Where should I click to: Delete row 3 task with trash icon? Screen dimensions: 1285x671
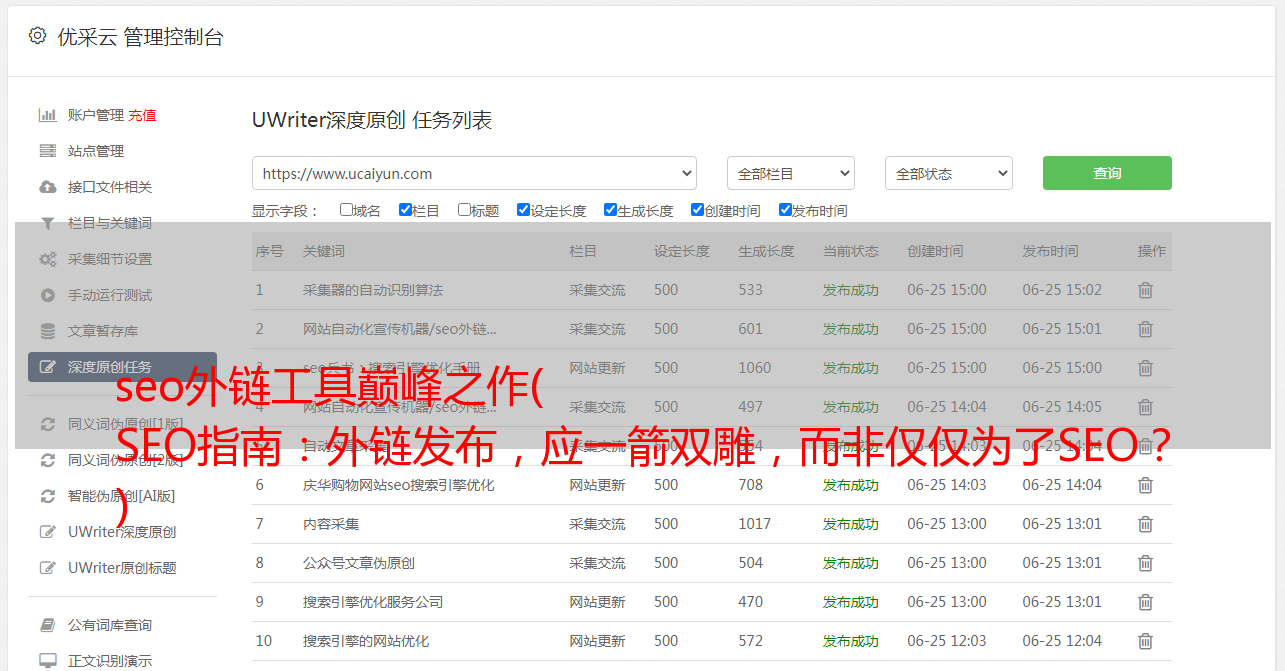pyautogui.click(x=1145, y=368)
